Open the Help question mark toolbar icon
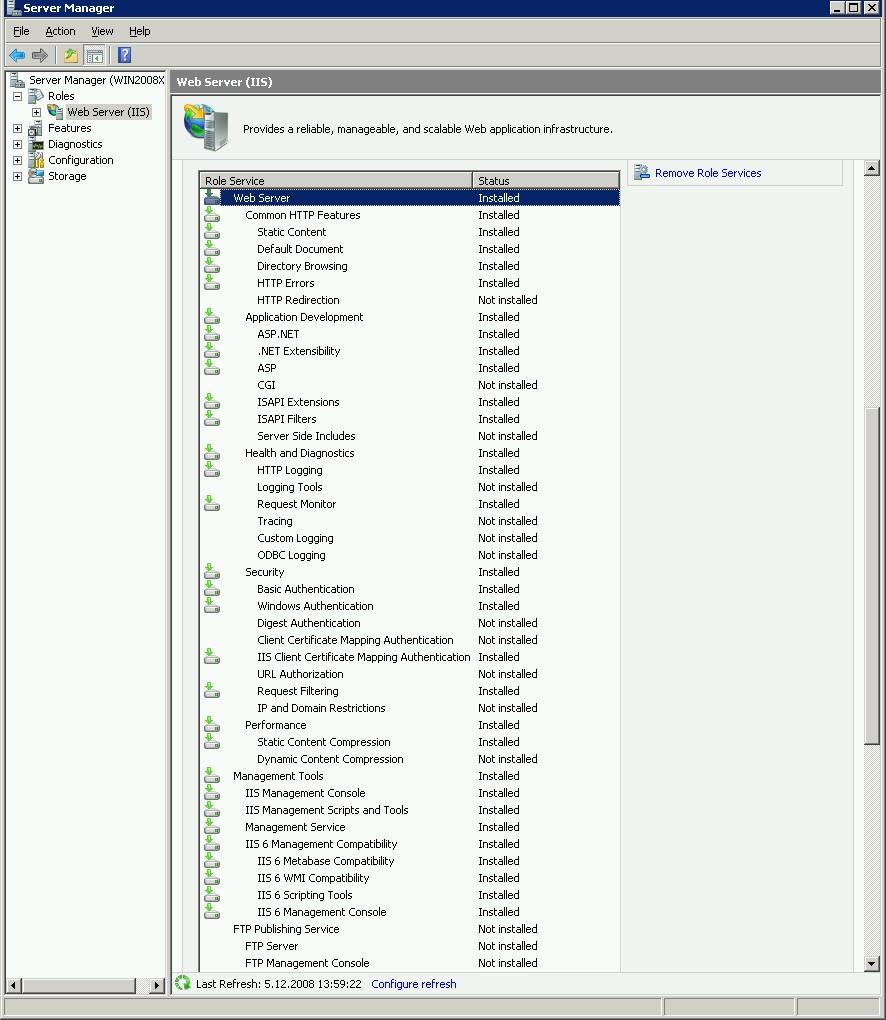The width and height of the screenshot is (886, 1020). tap(124, 55)
